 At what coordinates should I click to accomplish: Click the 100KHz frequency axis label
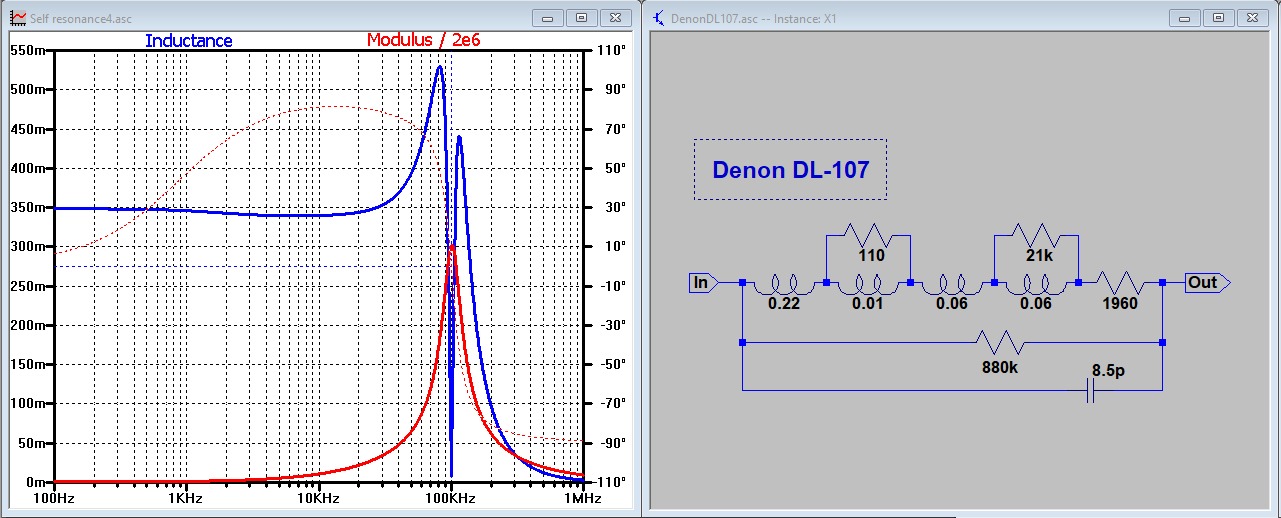click(x=450, y=497)
